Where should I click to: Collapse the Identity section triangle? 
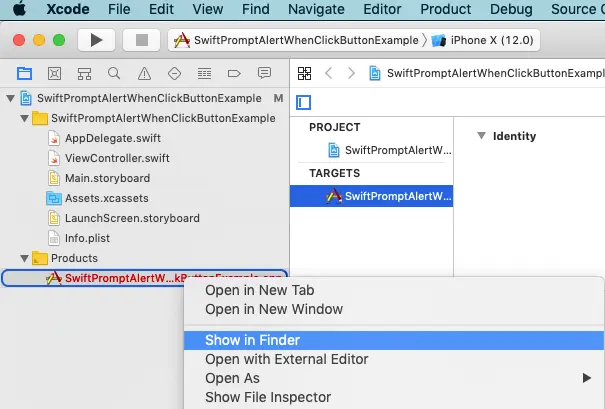pos(481,135)
